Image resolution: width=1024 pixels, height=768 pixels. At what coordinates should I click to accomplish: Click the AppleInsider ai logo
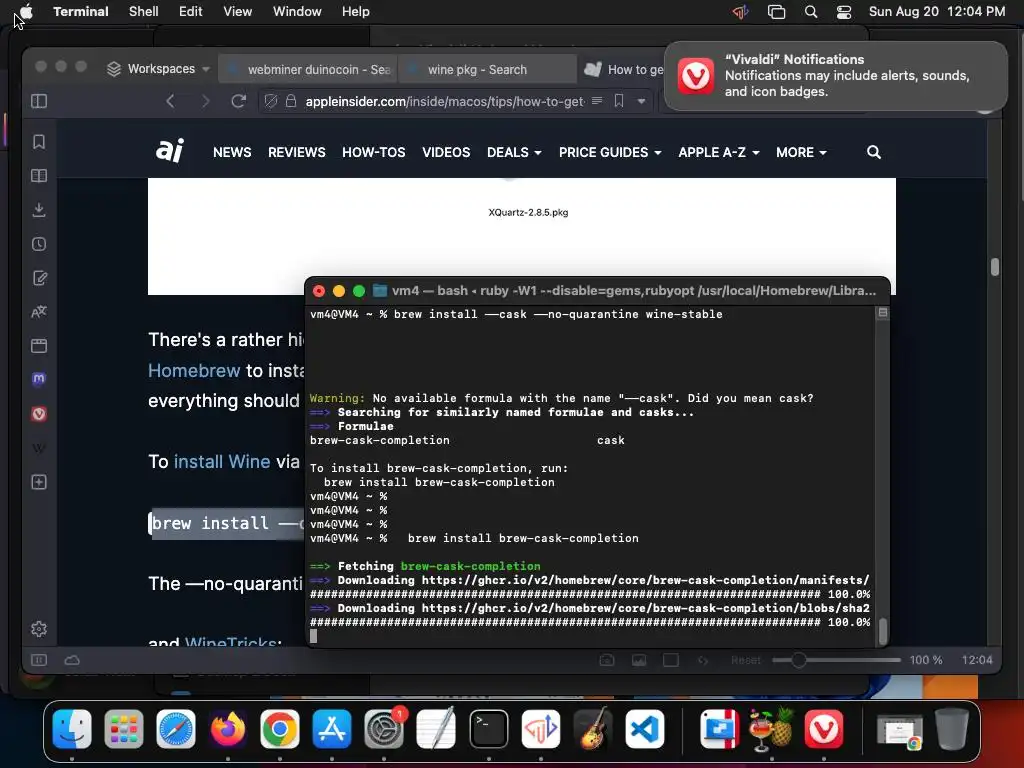click(170, 151)
